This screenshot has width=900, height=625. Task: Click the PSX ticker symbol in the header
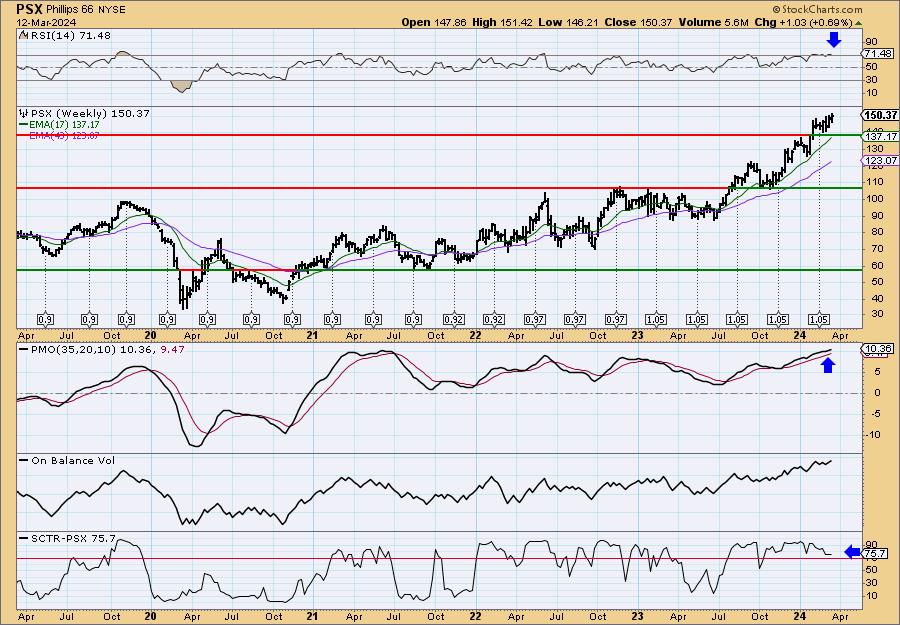[x=29, y=9]
